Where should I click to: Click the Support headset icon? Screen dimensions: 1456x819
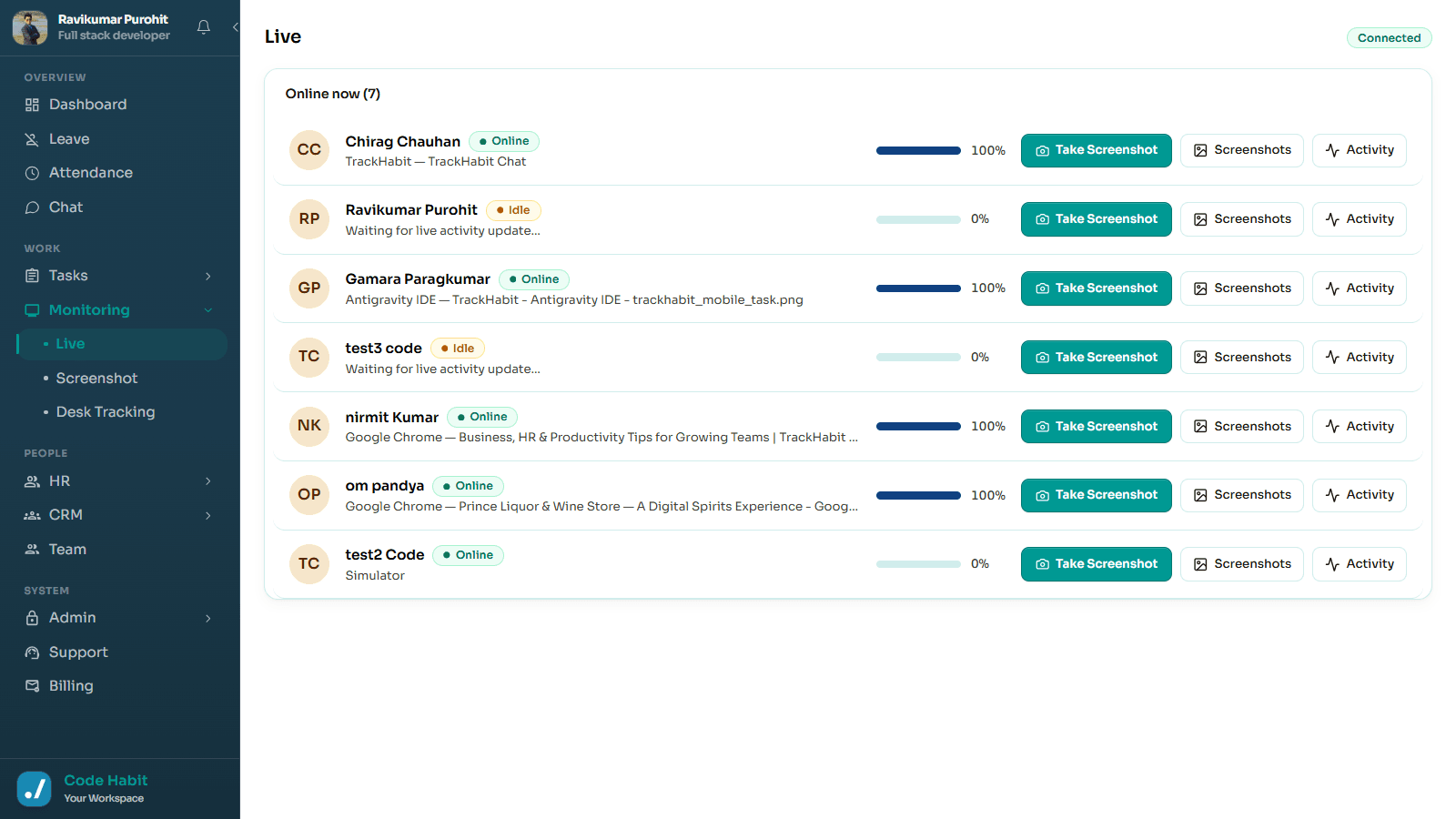32,652
